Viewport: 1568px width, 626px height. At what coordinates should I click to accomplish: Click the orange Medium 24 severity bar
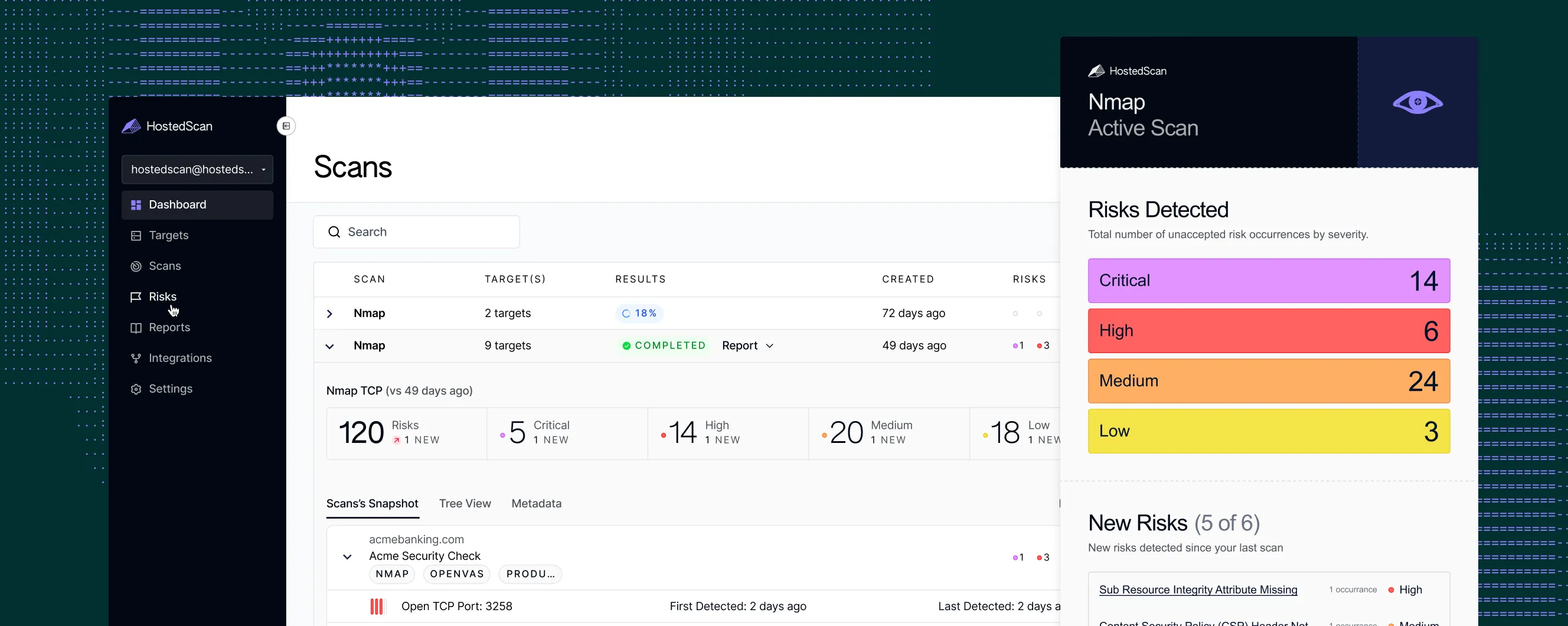point(1269,381)
